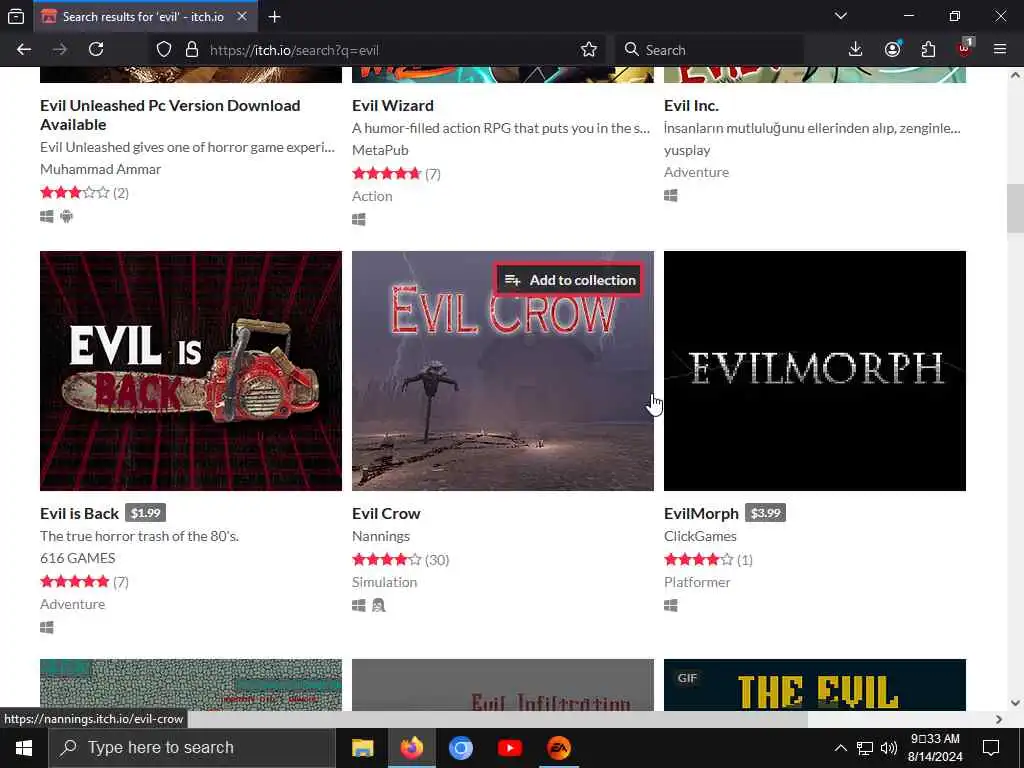Open the Evil Wizard title link
This screenshot has height=768, width=1024.
pyautogui.click(x=392, y=106)
